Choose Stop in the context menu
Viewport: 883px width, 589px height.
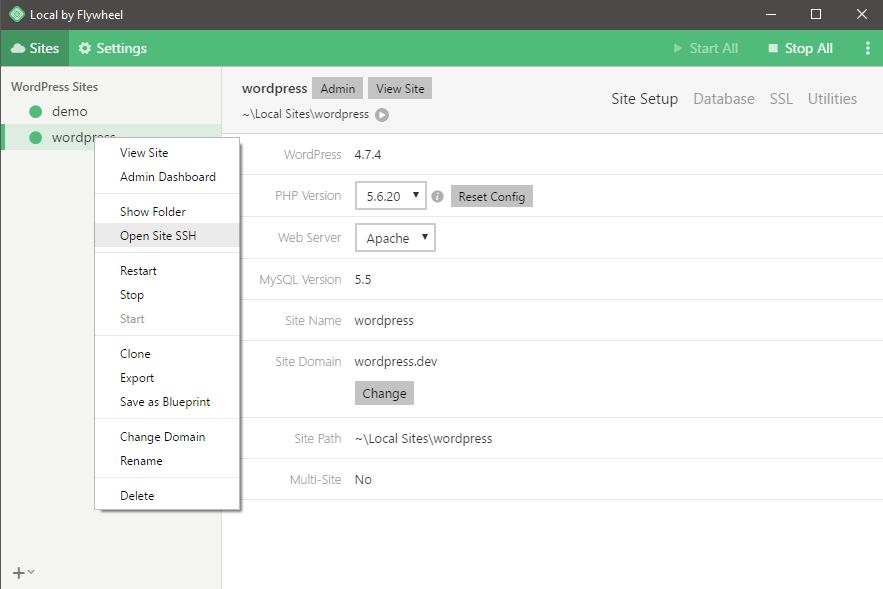click(167, 295)
